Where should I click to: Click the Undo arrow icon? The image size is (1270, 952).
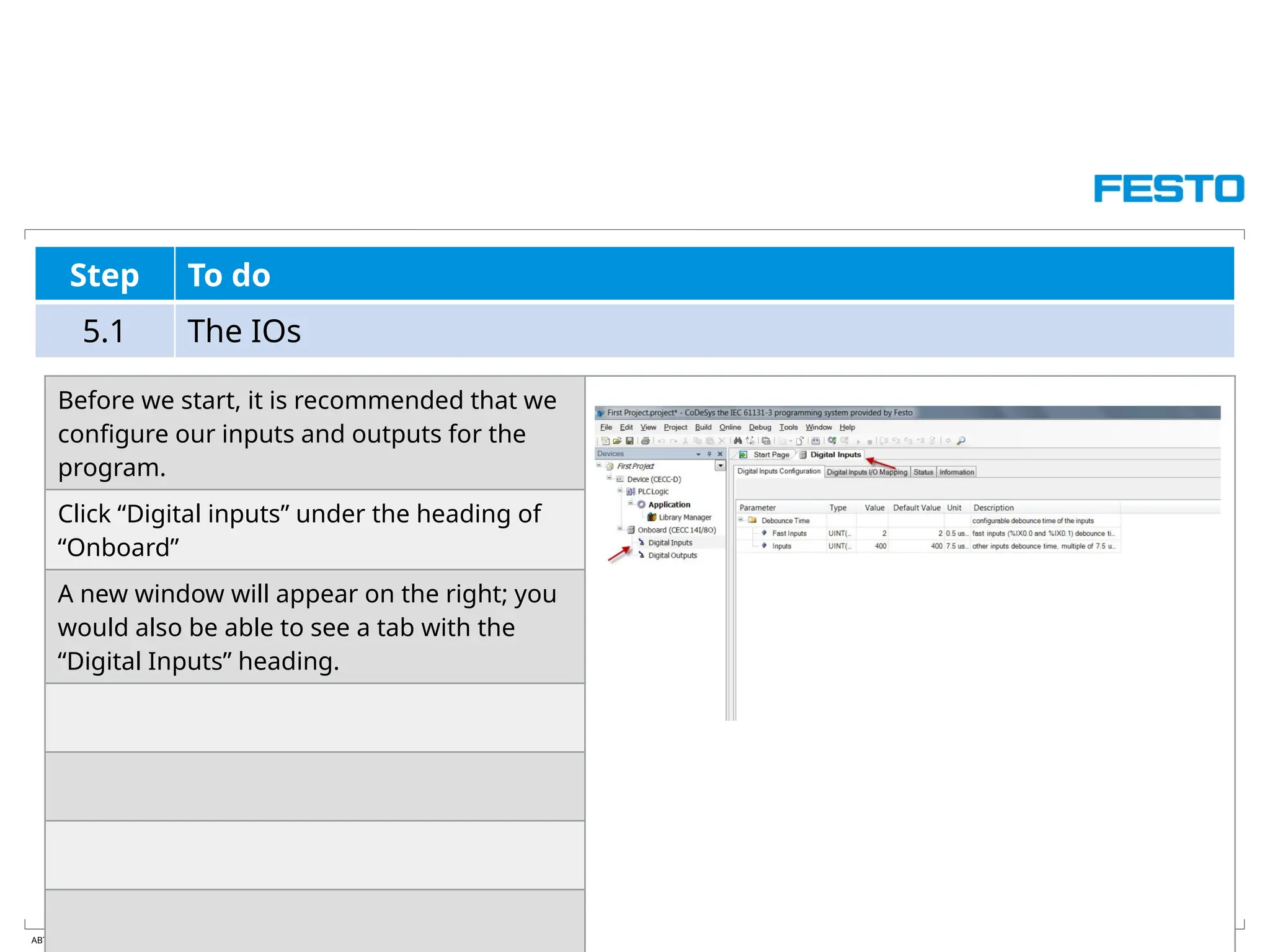(x=661, y=441)
